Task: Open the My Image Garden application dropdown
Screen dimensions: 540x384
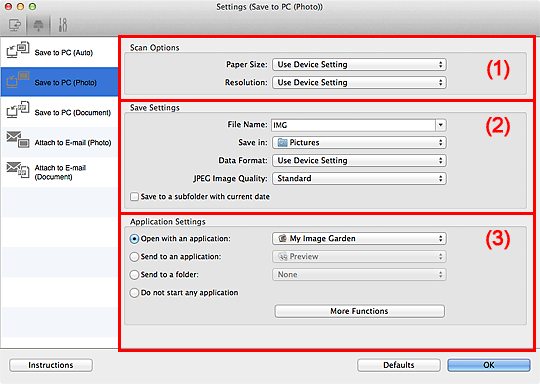Action: pyautogui.click(x=359, y=238)
